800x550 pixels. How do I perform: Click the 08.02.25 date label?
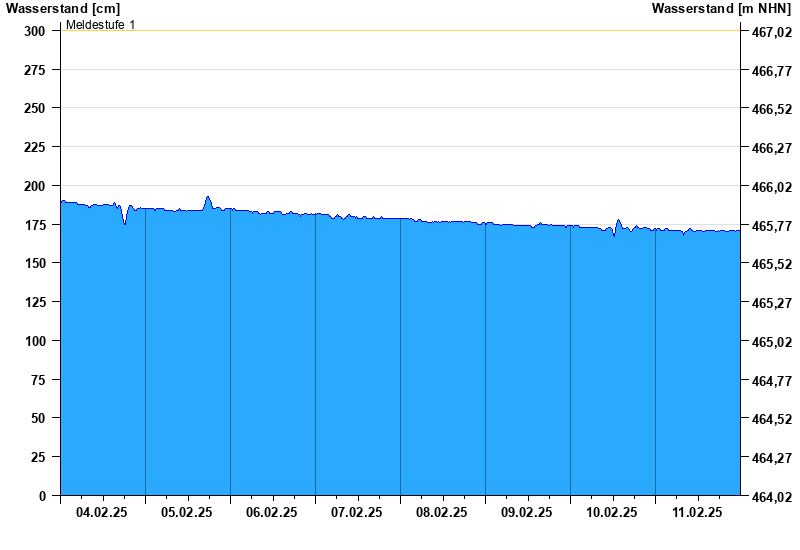click(x=441, y=512)
